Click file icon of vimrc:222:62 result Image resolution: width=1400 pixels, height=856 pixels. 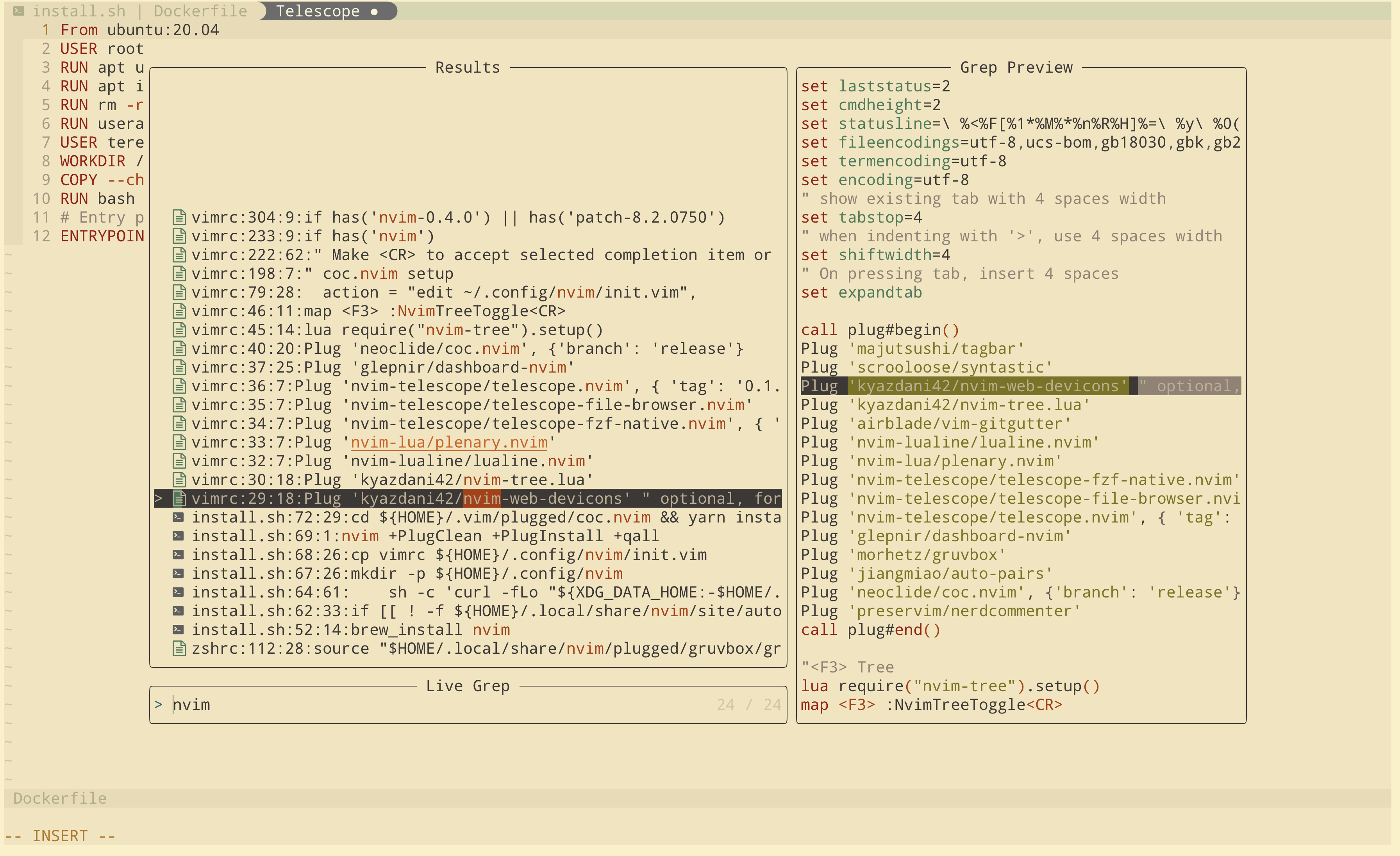179,255
